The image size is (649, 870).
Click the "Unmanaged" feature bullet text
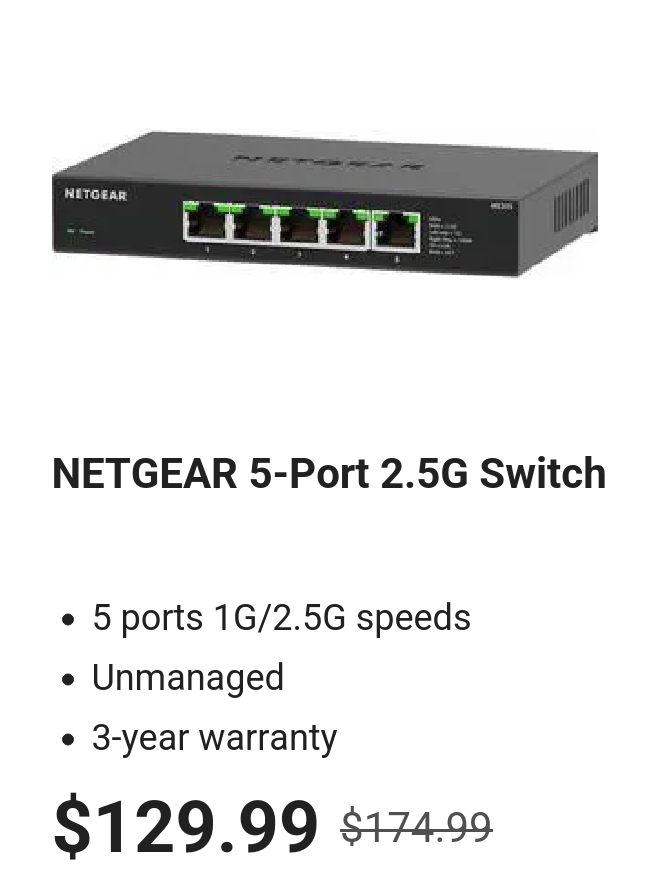click(x=187, y=677)
